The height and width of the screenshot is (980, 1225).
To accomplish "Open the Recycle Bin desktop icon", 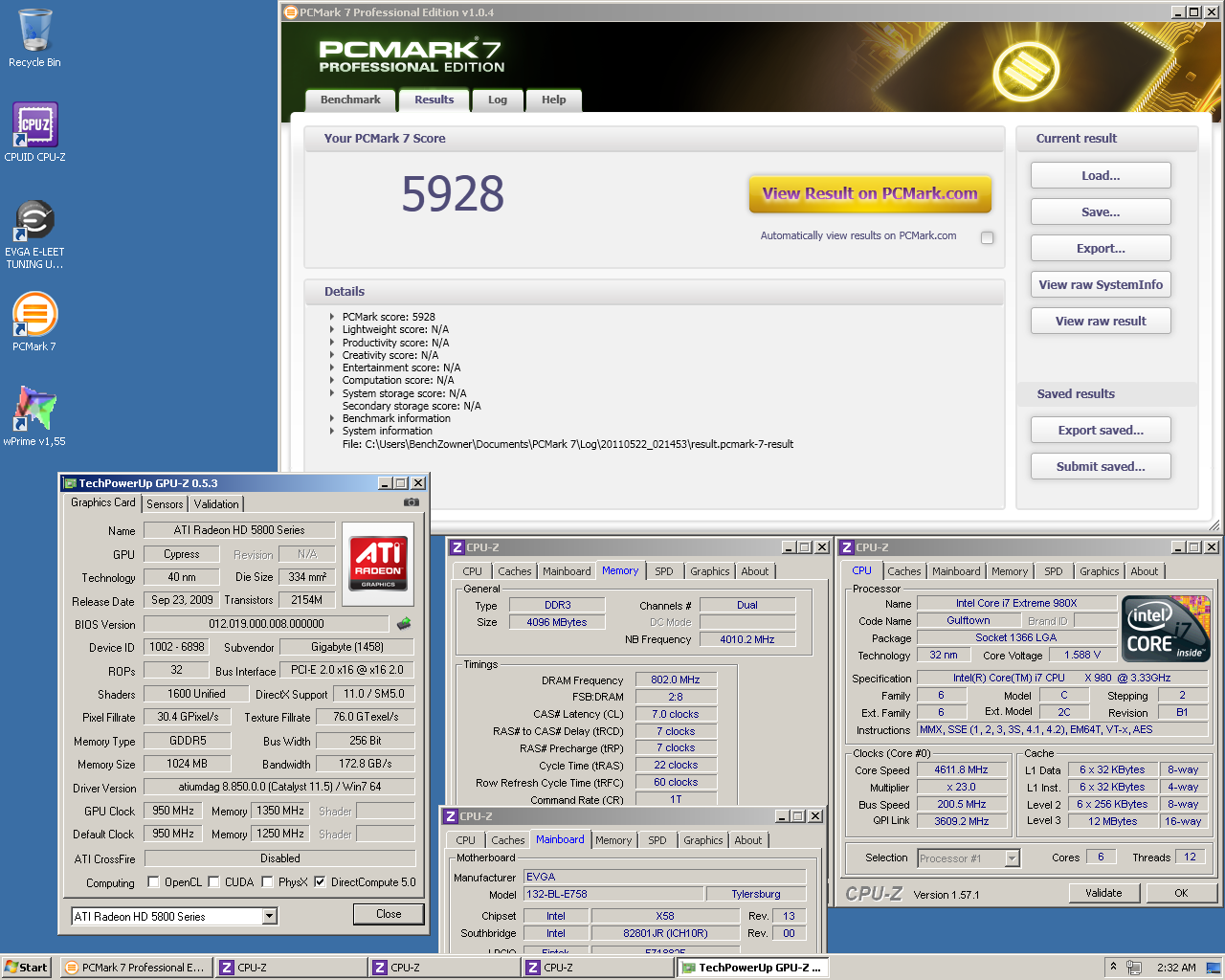I will click(x=34, y=38).
